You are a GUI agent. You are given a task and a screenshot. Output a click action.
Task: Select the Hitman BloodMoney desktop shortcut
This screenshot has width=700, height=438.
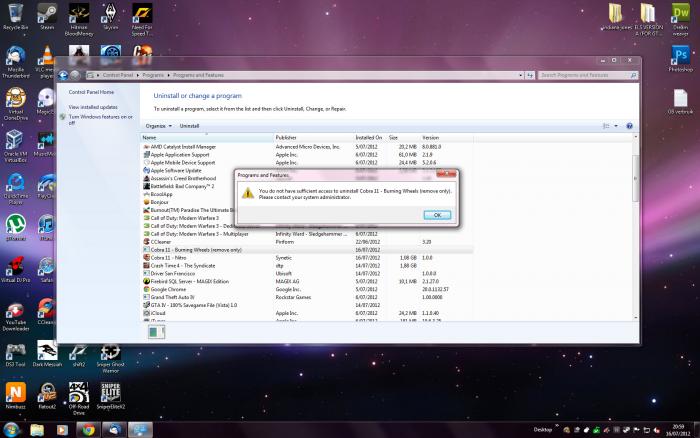click(79, 20)
